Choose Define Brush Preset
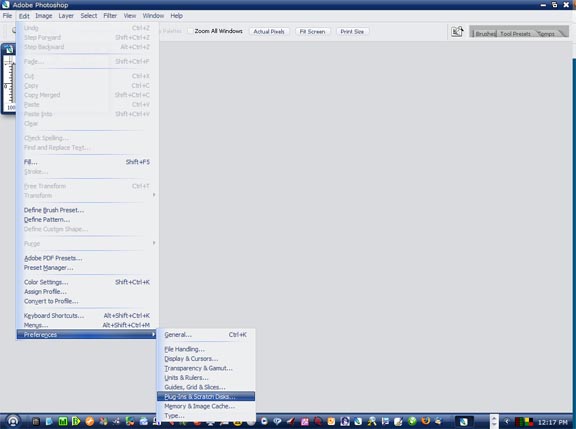Image resolution: width=576 pixels, height=429 pixels. [87, 210]
